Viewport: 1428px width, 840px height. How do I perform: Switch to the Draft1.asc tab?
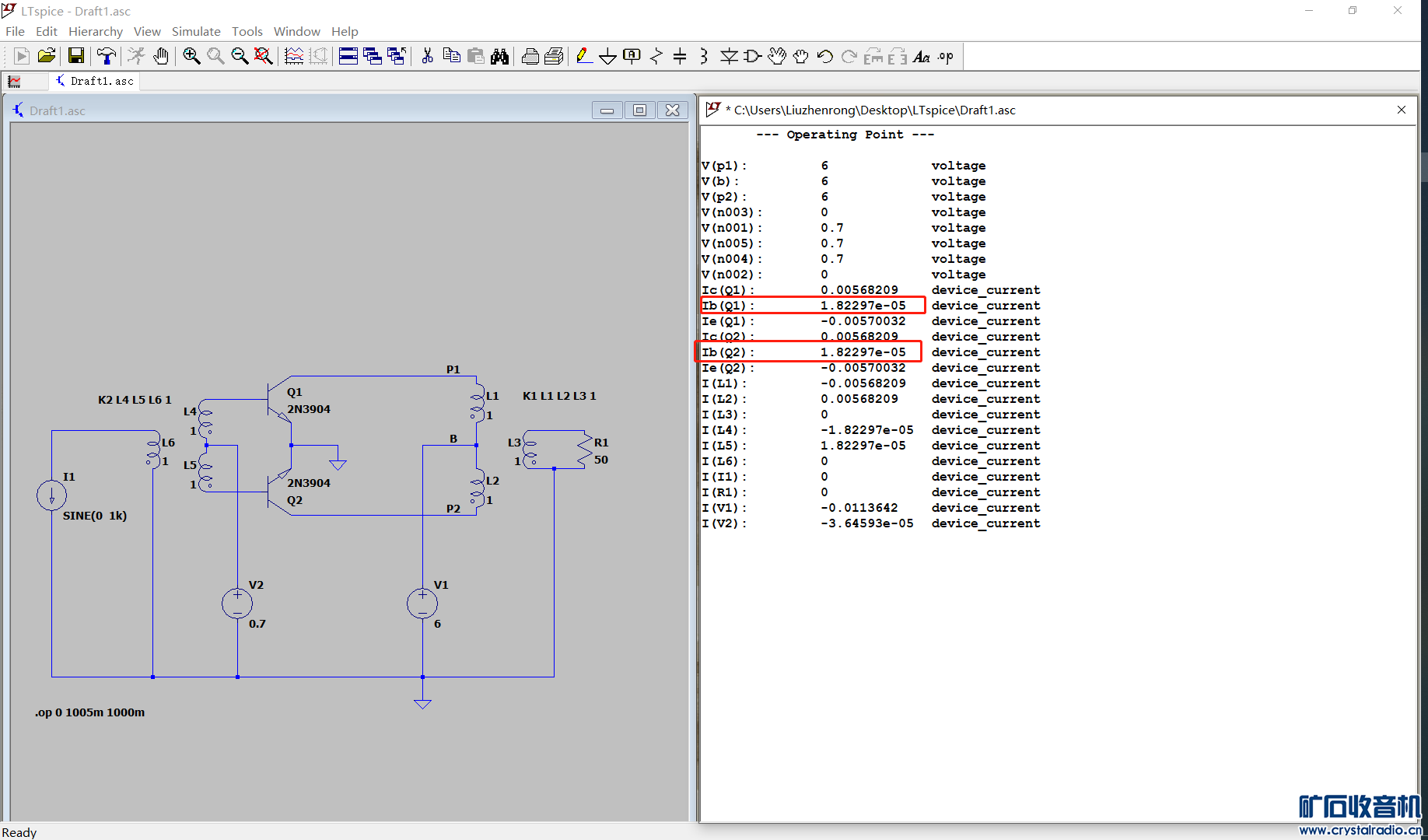(94, 81)
